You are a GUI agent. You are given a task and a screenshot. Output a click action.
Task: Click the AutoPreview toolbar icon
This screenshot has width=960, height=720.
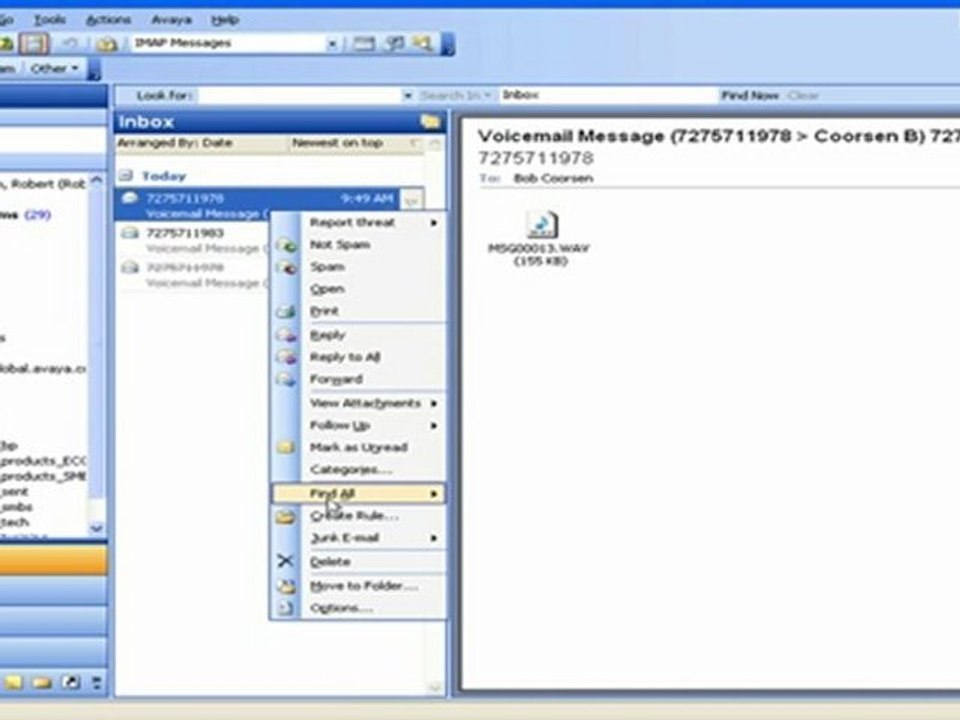pyautogui.click(x=422, y=43)
